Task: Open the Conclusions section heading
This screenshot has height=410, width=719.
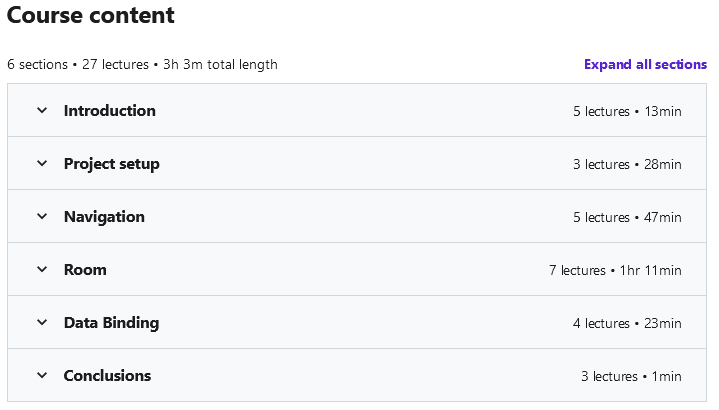Action: [107, 376]
